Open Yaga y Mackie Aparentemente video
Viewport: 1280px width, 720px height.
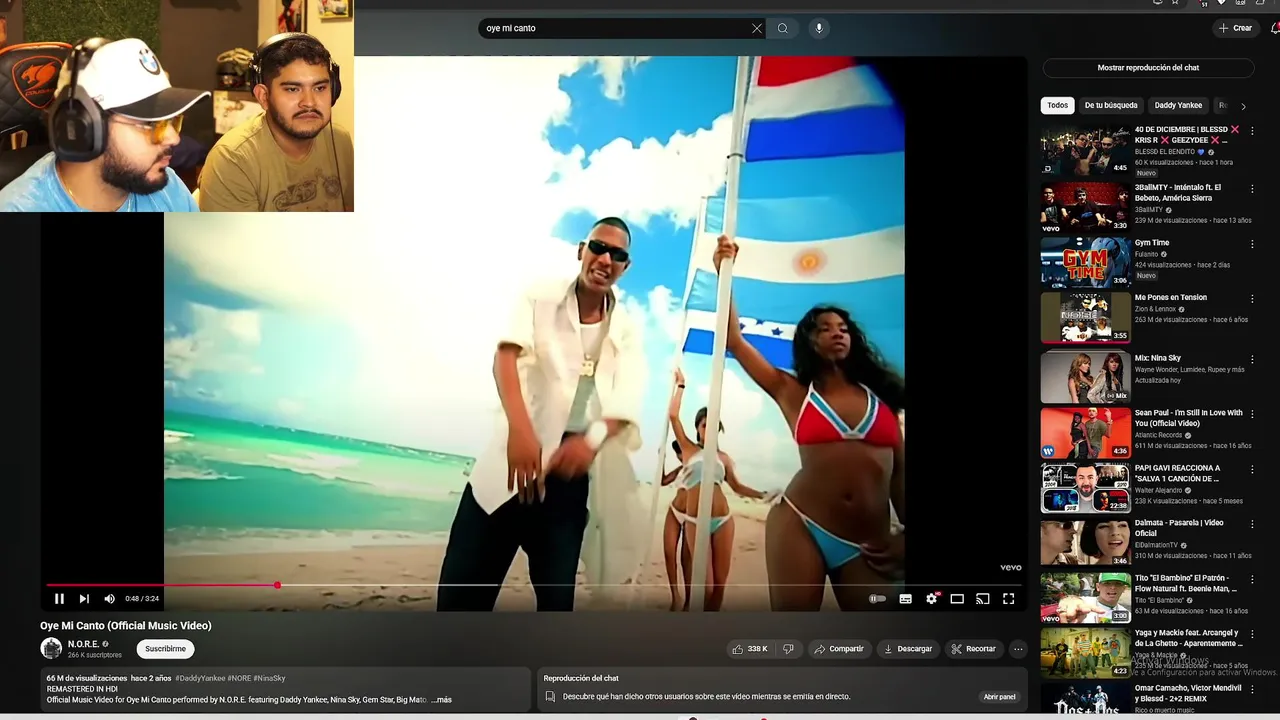pos(1085,652)
